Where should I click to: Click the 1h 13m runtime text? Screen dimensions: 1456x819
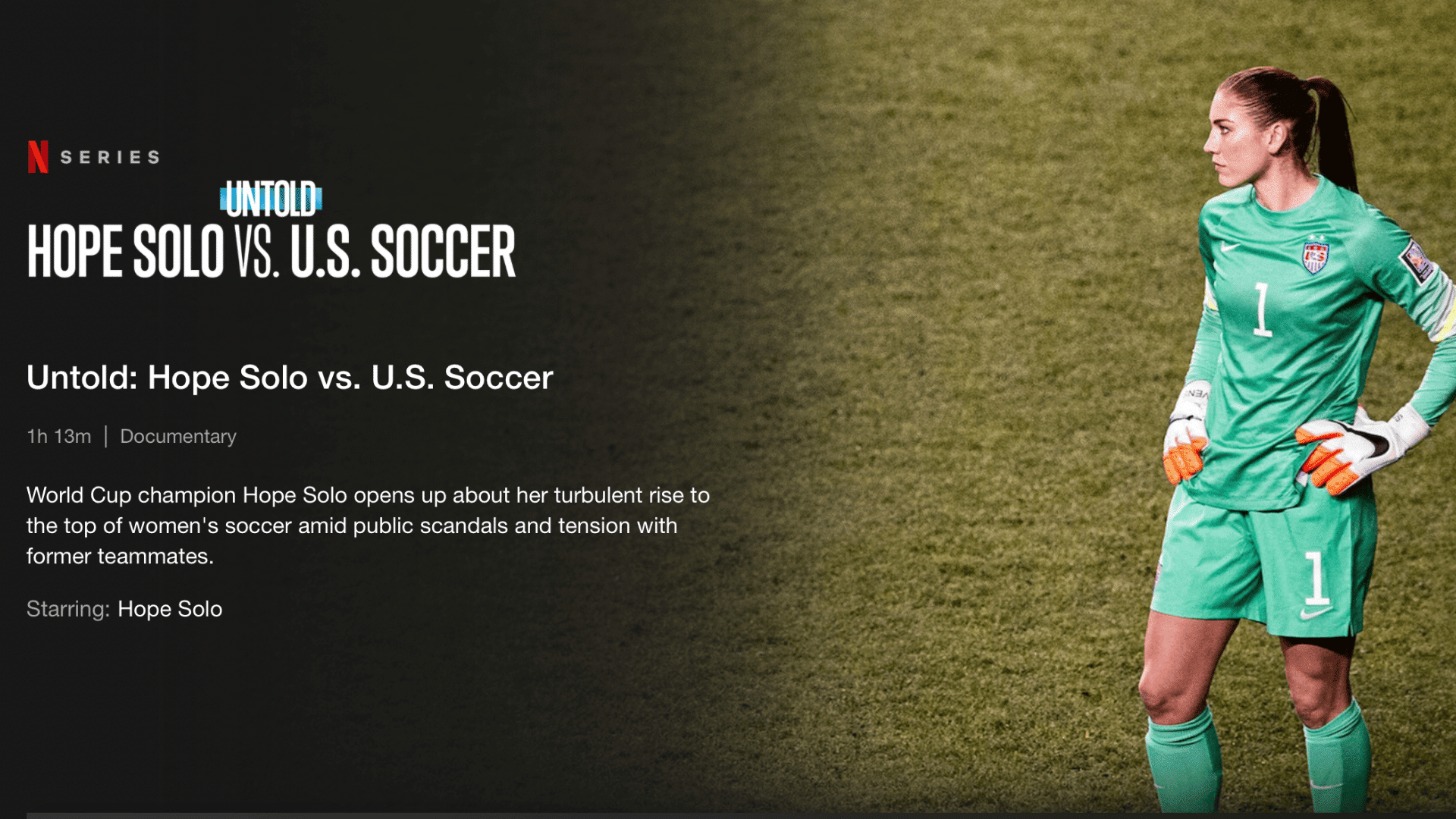(x=59, y=437)
